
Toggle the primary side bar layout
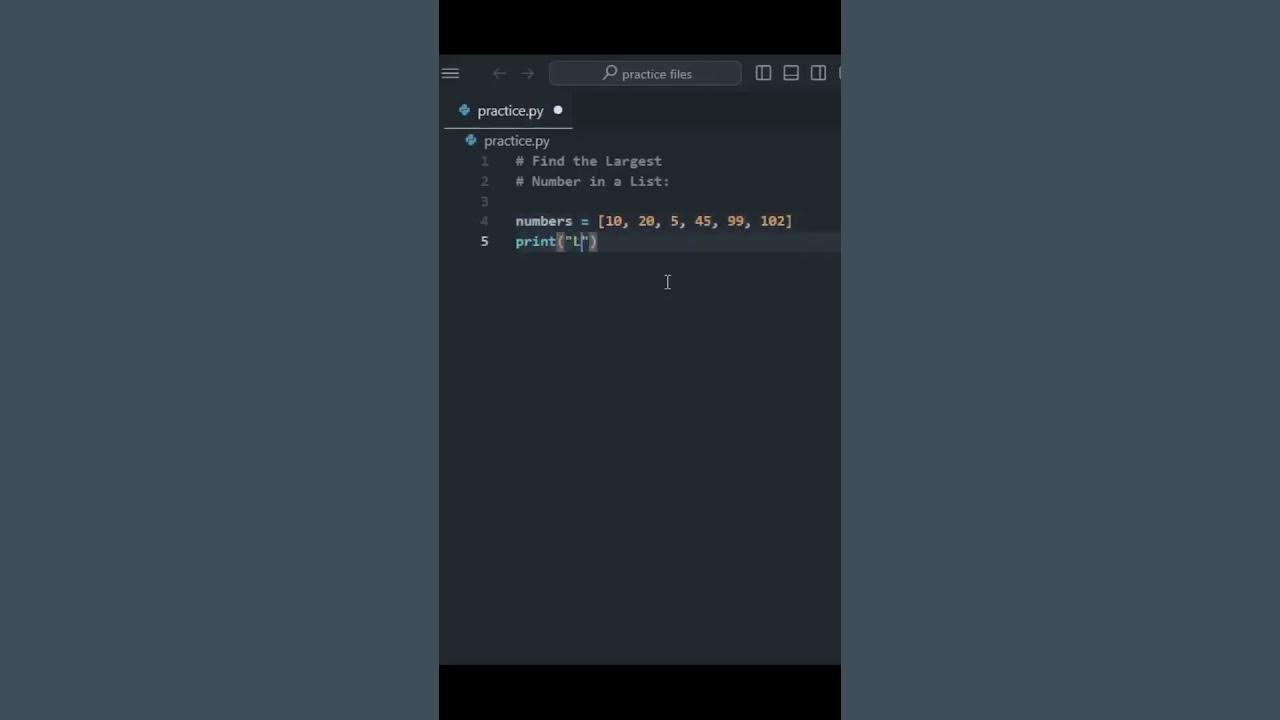click(763, 73)
